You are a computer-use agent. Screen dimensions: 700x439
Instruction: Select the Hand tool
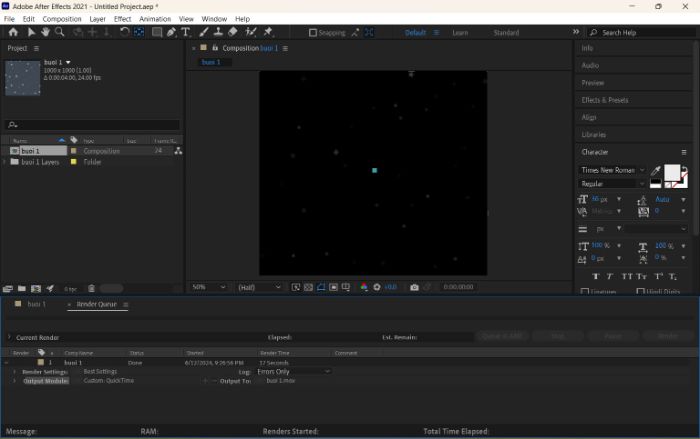[45, 32]
